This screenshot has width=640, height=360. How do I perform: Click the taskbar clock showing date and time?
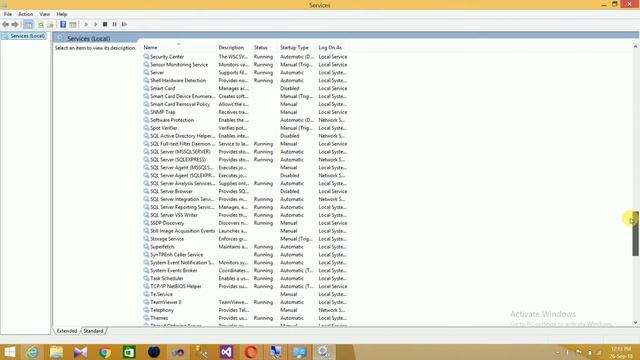click(621, 352)
